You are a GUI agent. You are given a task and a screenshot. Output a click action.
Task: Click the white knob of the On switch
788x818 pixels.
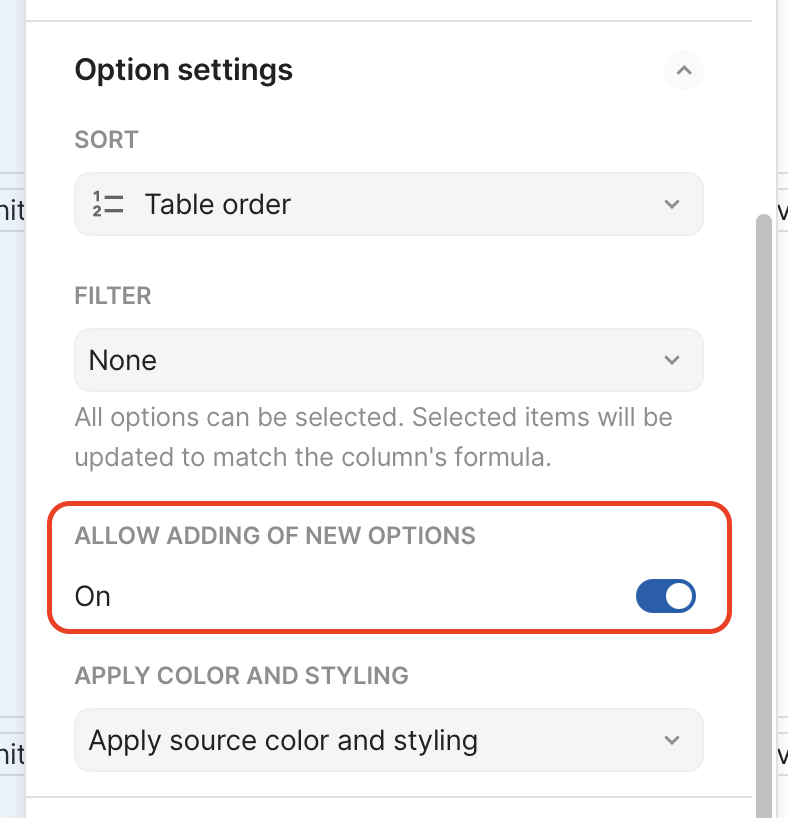[679, 596]
